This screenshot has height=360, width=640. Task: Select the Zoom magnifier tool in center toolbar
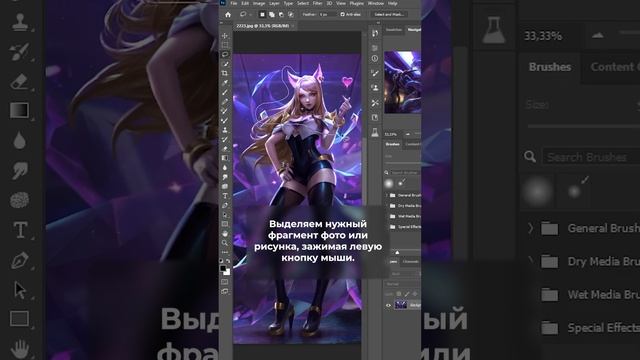click(x=225, y=243)
